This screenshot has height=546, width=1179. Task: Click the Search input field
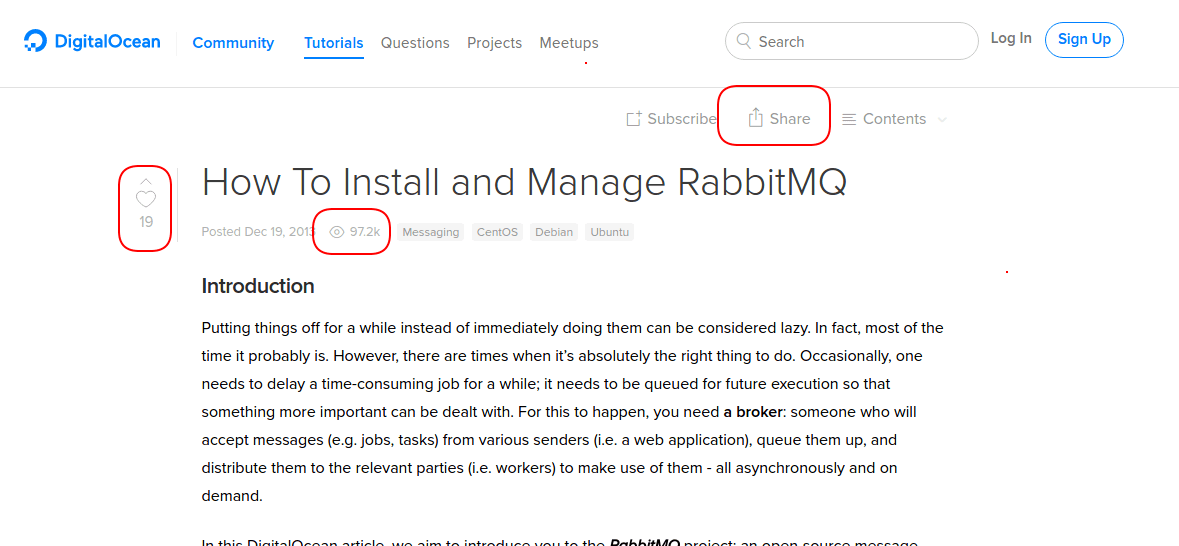point(852,41)
